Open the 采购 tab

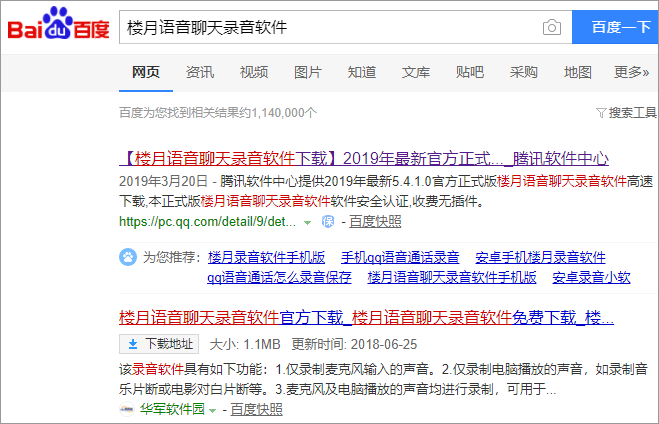point(524,72)
